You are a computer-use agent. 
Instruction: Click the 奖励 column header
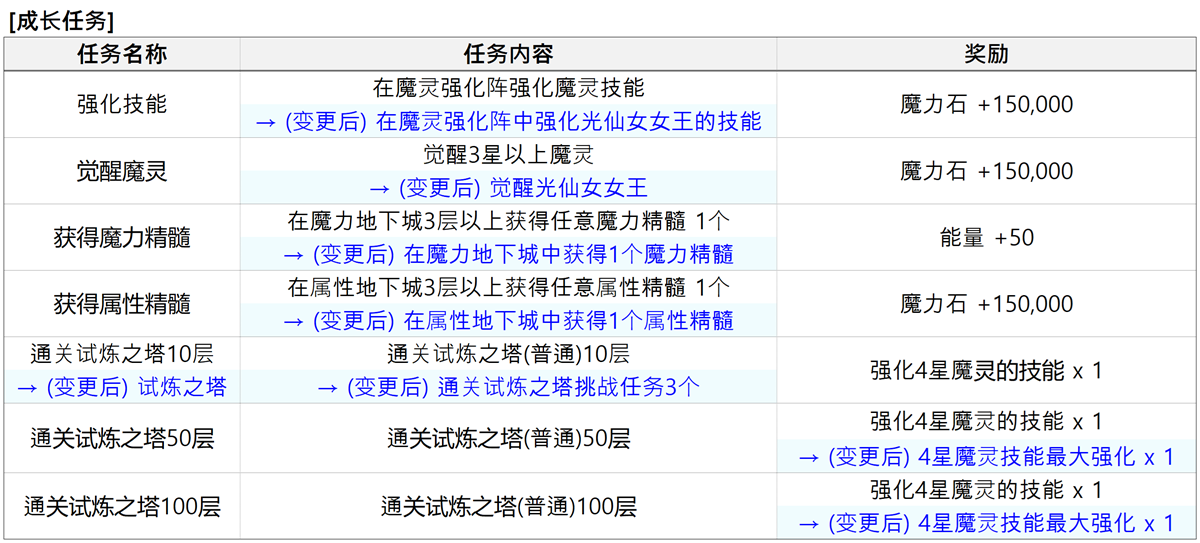tap(986, 55)
